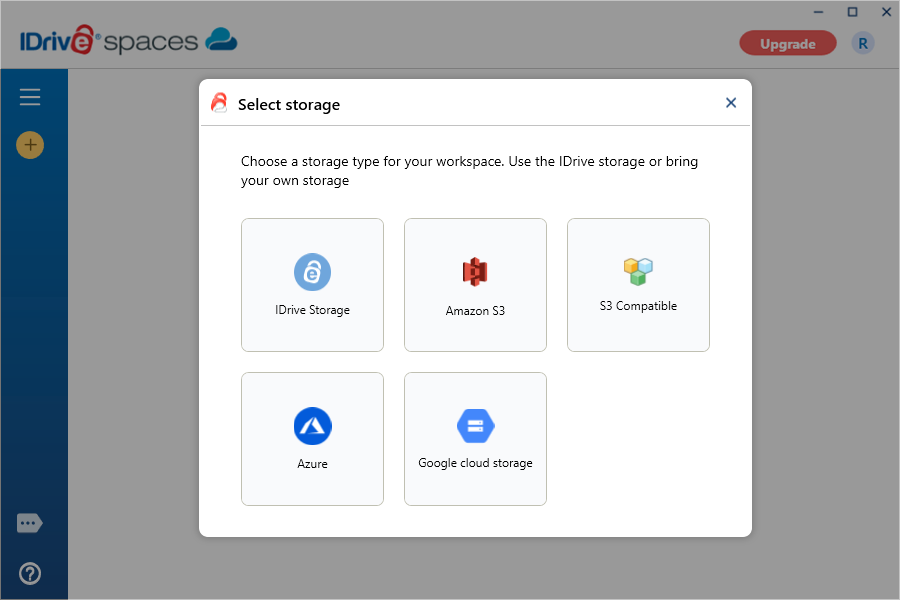Minimize the application window
The image size is (900, 600).
click(818, 11)
